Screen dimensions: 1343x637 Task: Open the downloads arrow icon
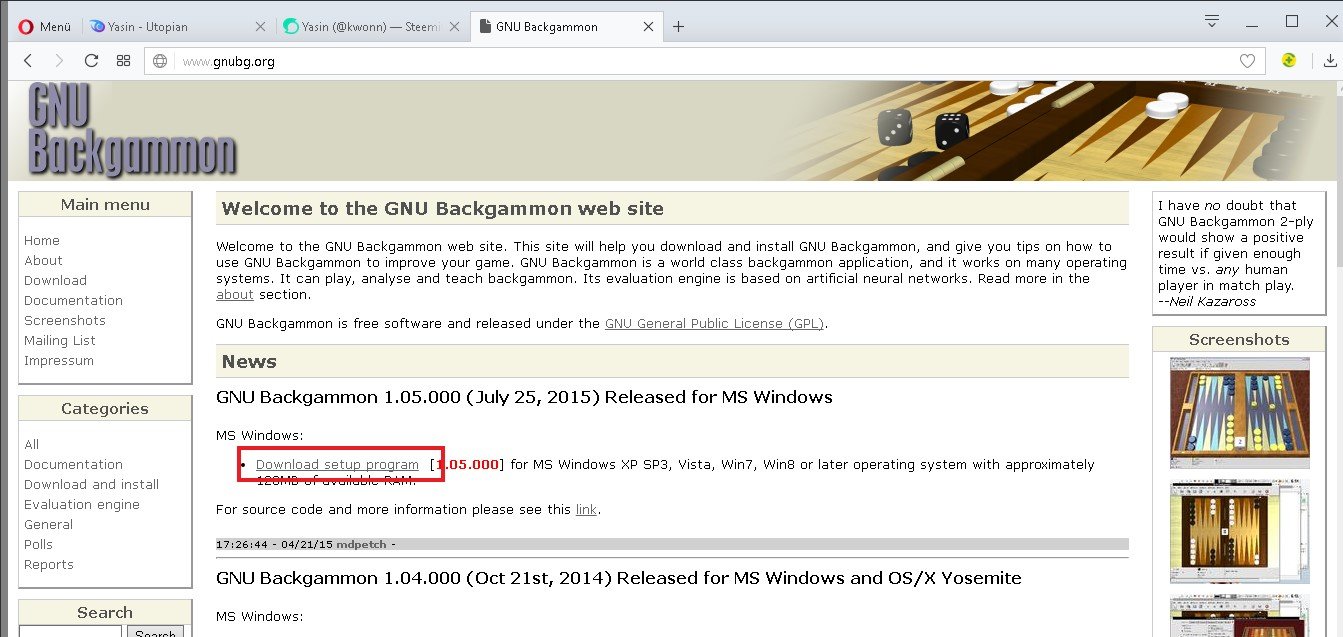pos(1331,61)
